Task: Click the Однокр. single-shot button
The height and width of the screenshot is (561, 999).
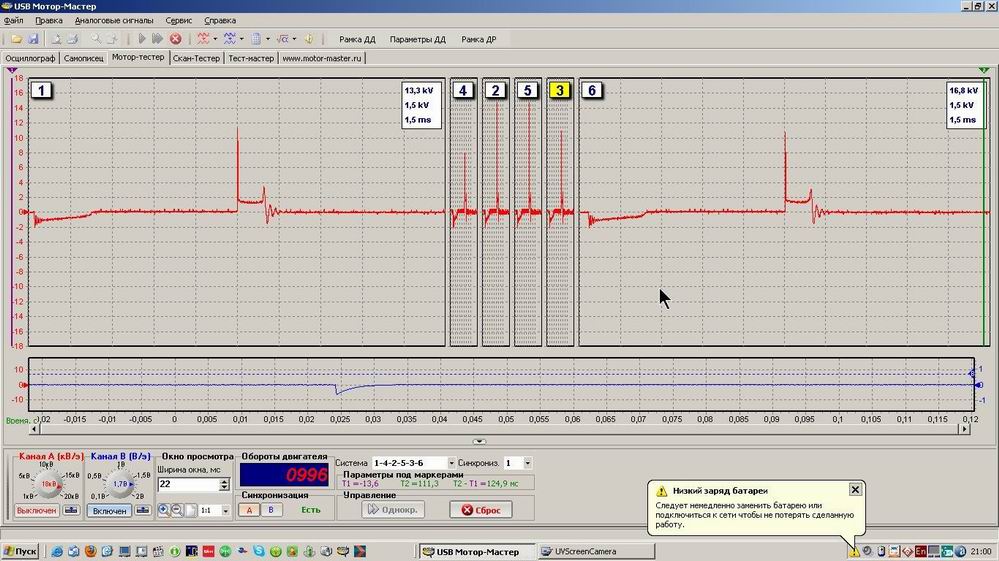Action: [393, 509]
